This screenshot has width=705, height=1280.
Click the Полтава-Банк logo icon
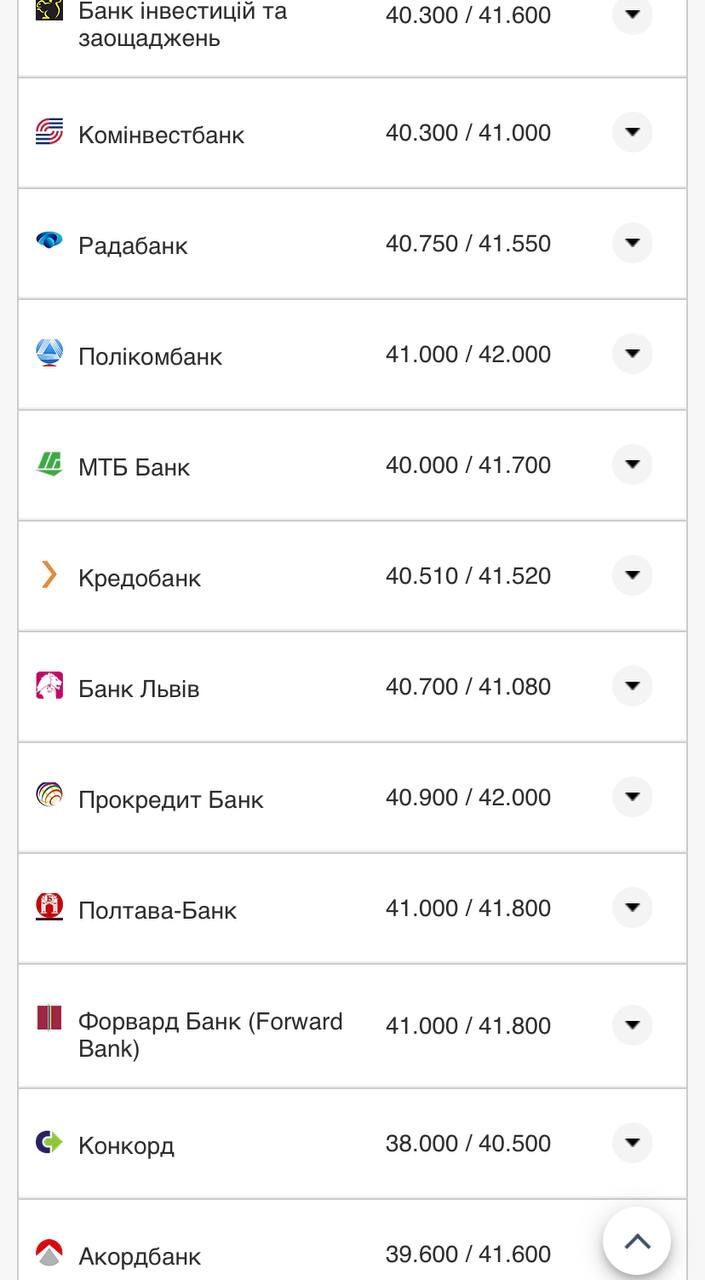point(49,907)
